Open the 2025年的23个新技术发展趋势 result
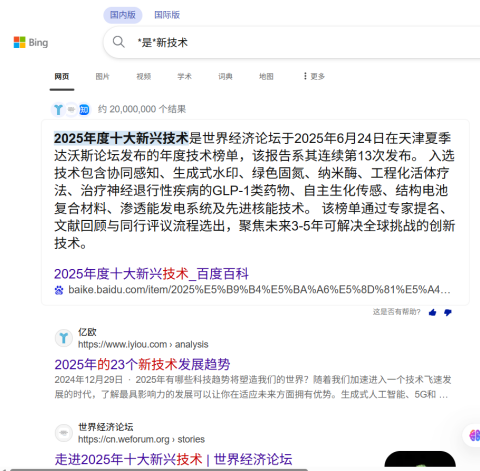This screenshot has height=471, width=480. coord(142,364)
